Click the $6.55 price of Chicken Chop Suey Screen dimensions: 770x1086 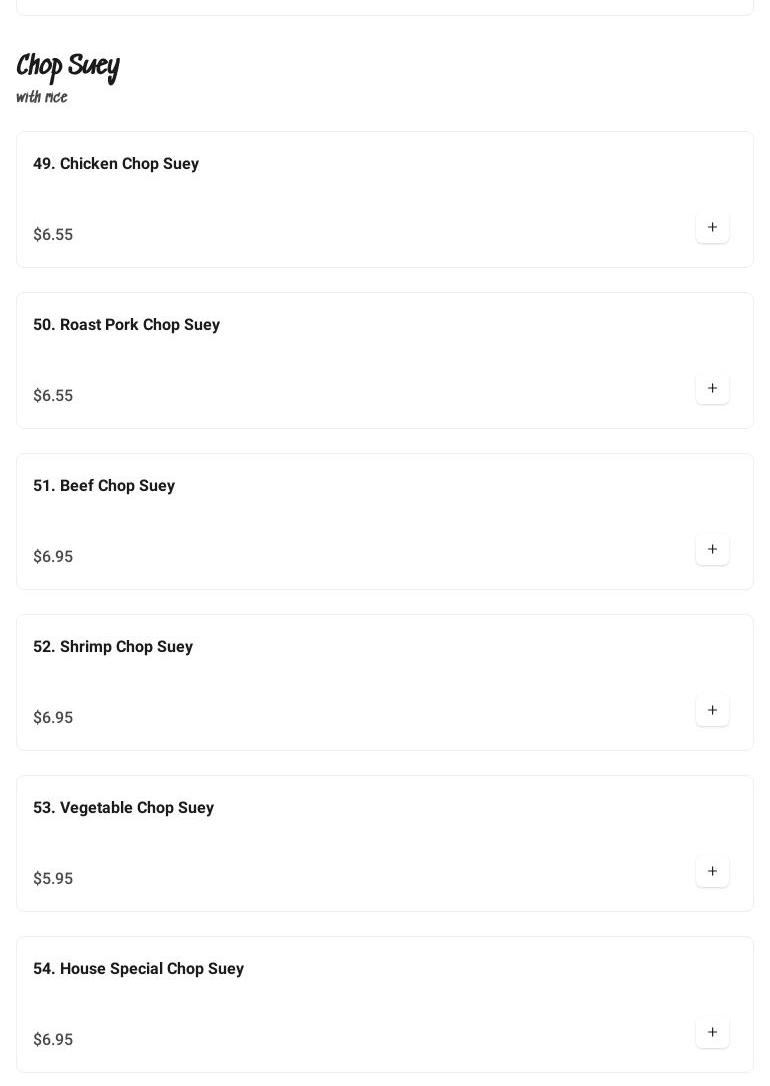(53, 235)
